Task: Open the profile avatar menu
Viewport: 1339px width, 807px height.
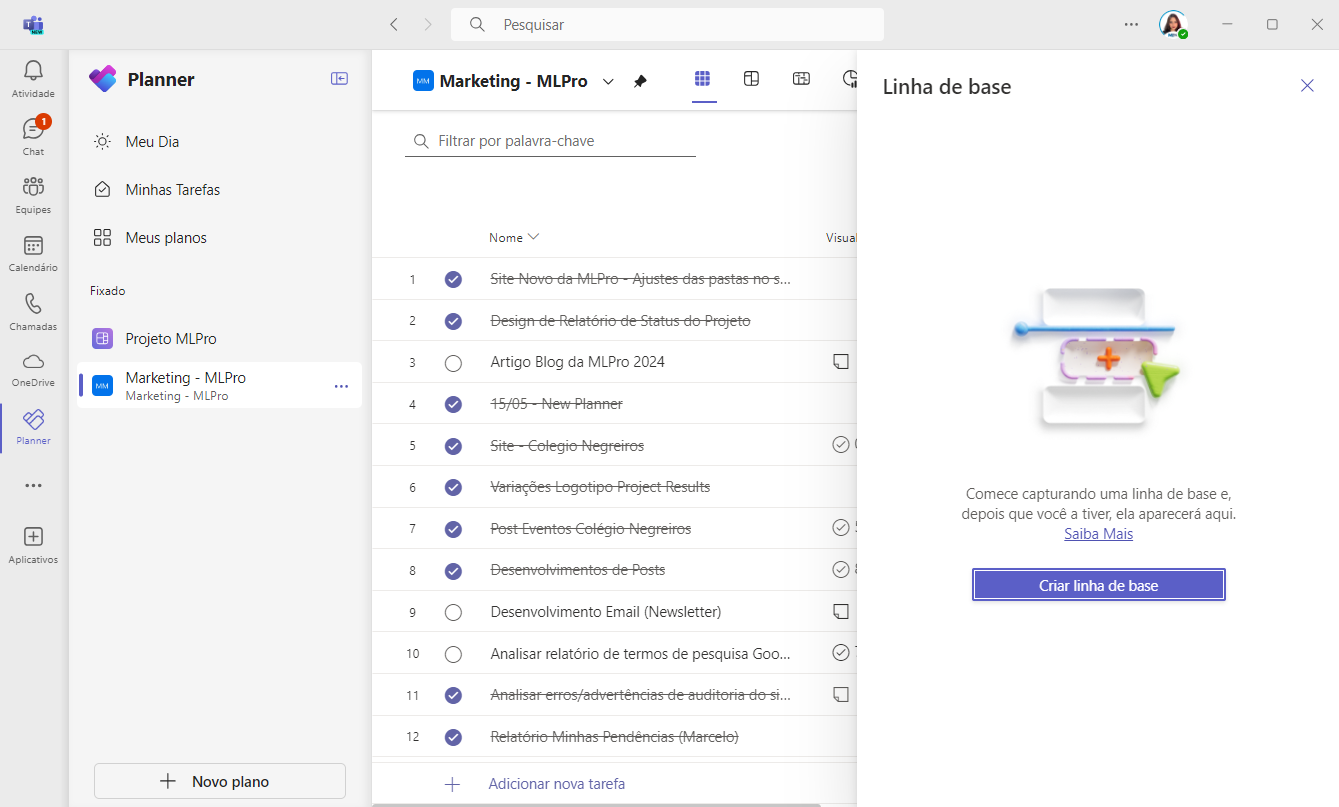Action: pyautogui.click(x=1173, y=24)
